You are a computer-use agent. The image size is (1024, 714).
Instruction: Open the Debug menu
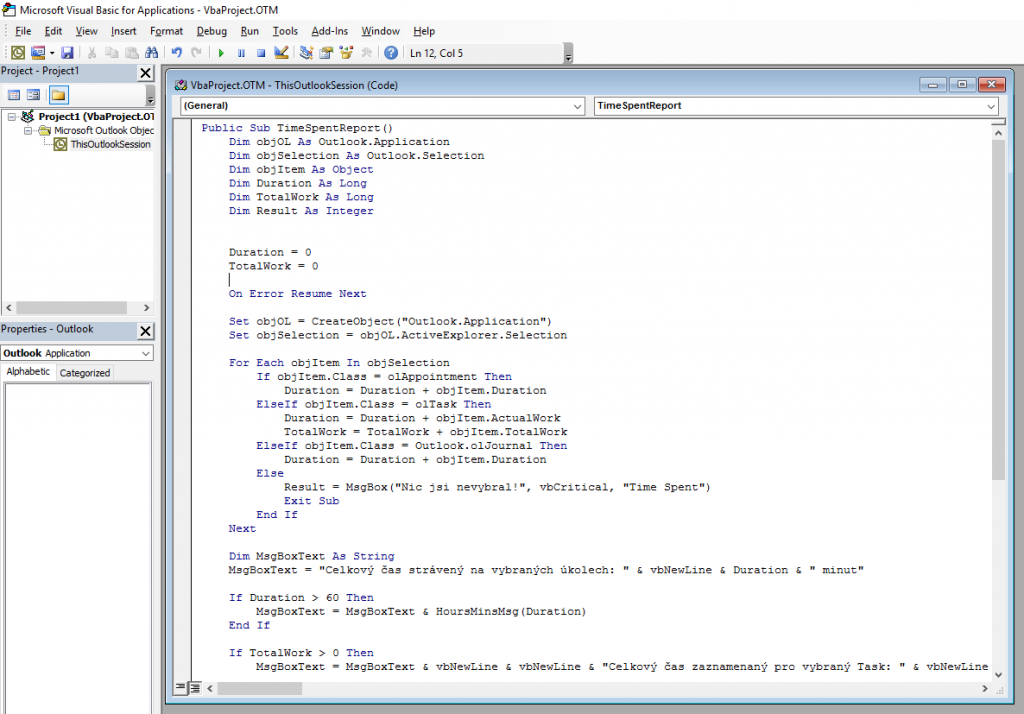pyautogui.click(x=211, y=31)
